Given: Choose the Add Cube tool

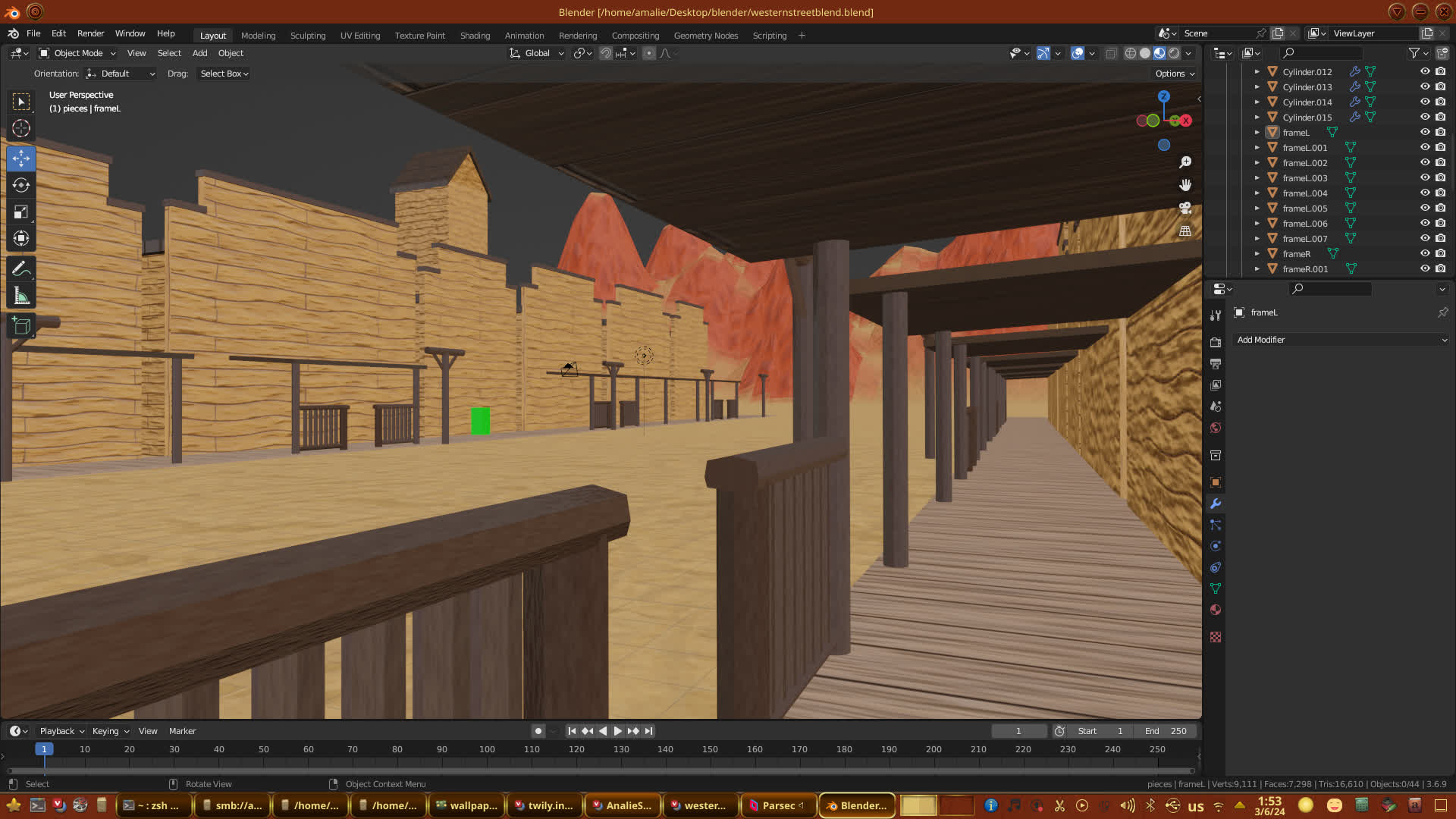Looking at the screenshot, I should click(x=21, y=326).
